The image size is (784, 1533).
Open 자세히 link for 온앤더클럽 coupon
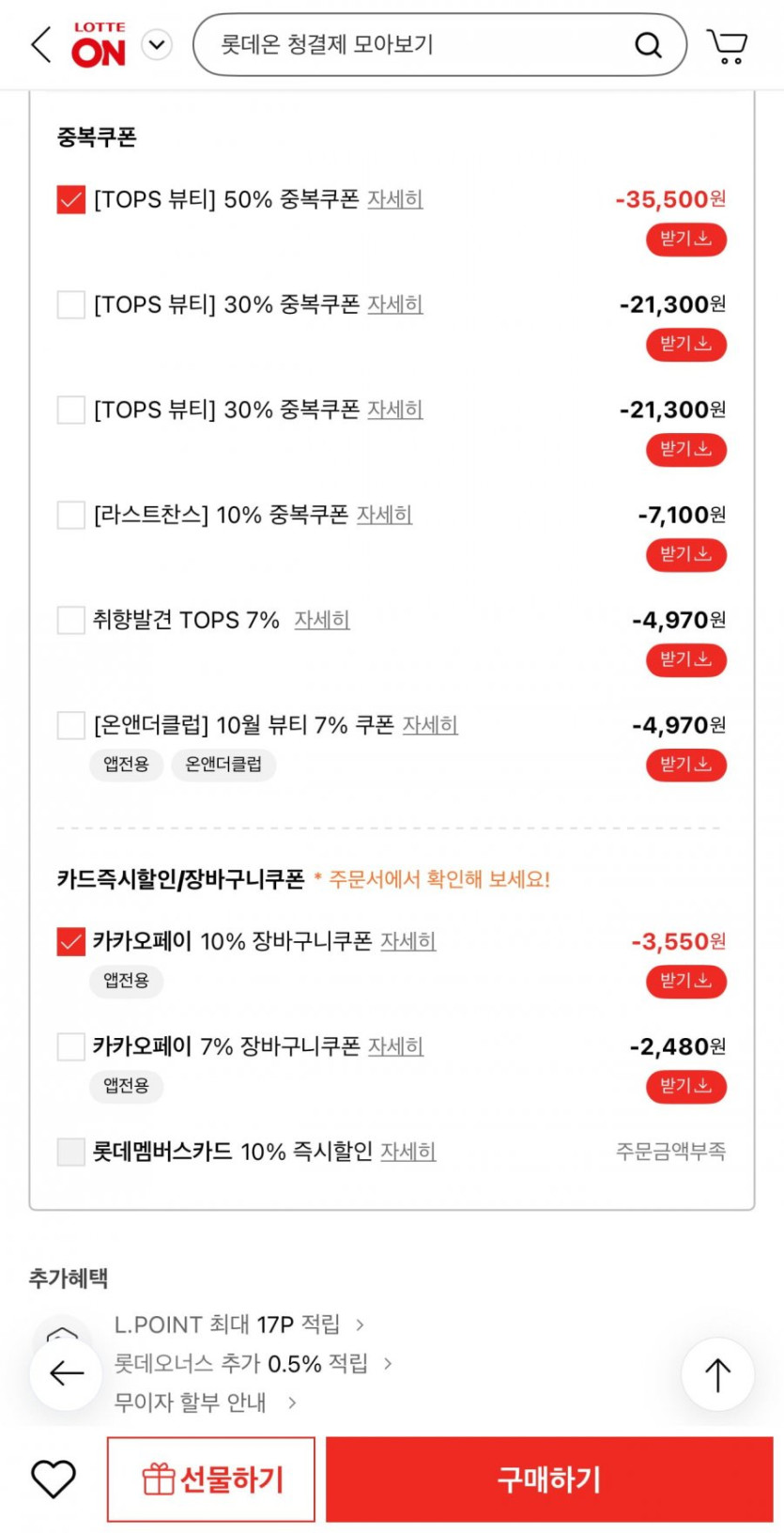click(430, 725)
